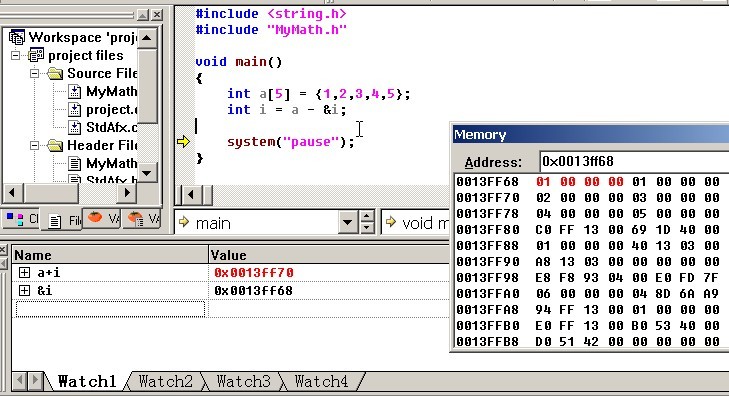This screenshot has height=396, width=729.
Task: Decrement the function combo spinner down
Action: 367,228
